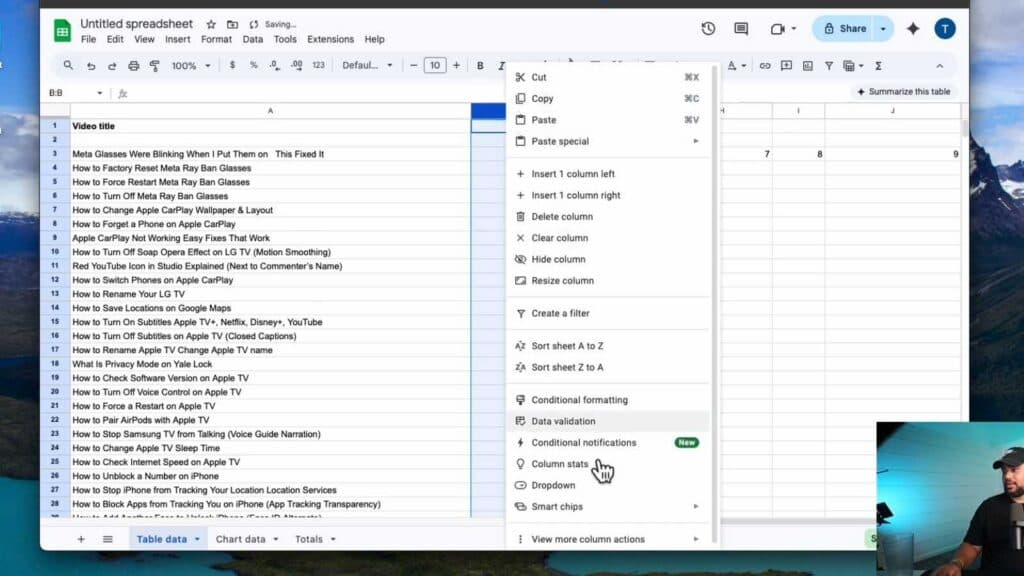
Task: Insert chart from toolbar
Action: pos(808,66)
